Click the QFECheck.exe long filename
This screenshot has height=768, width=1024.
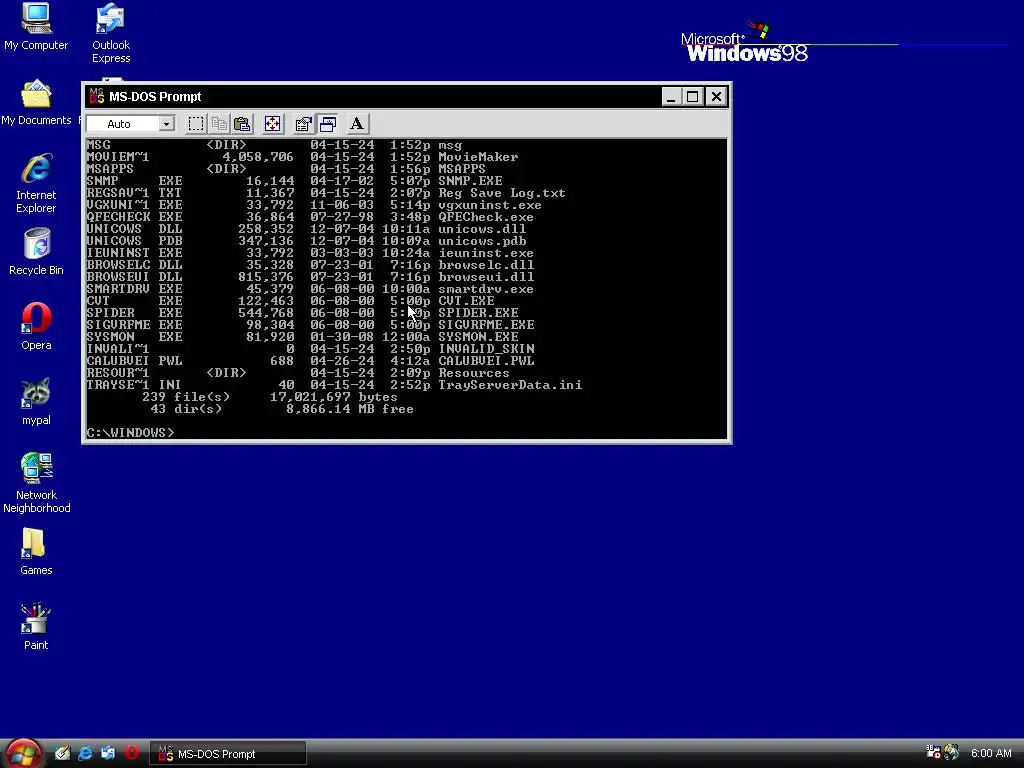(486, 217)
